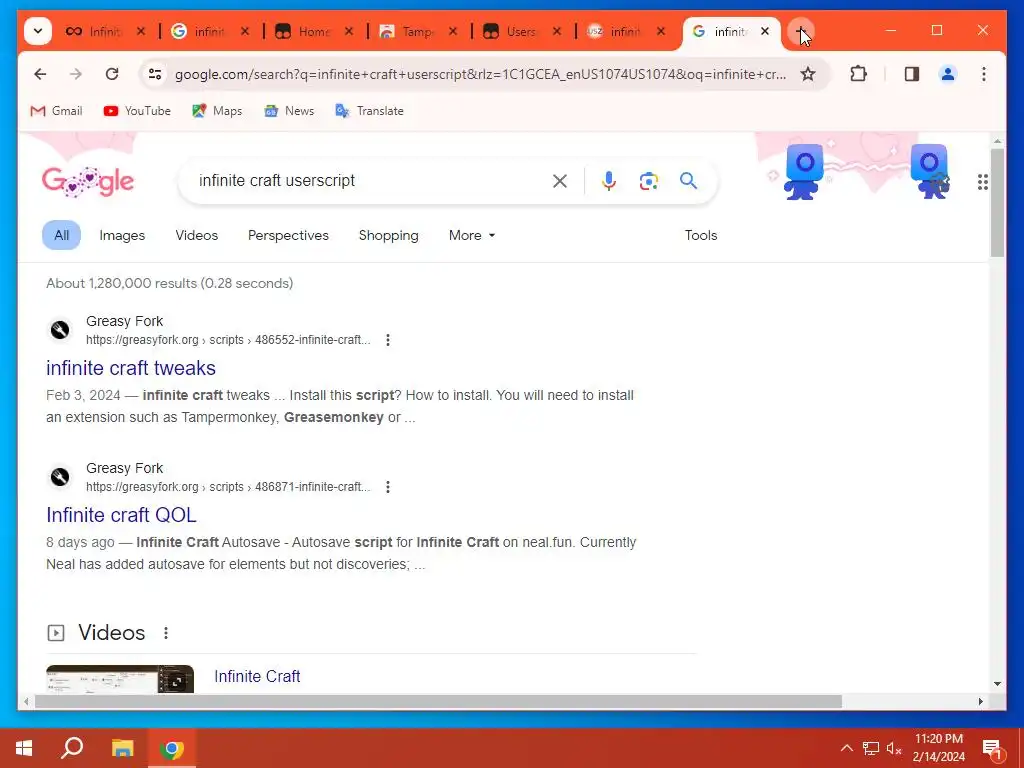Open Translate bookmark
Screen dimensions: 1024x768
370,111
